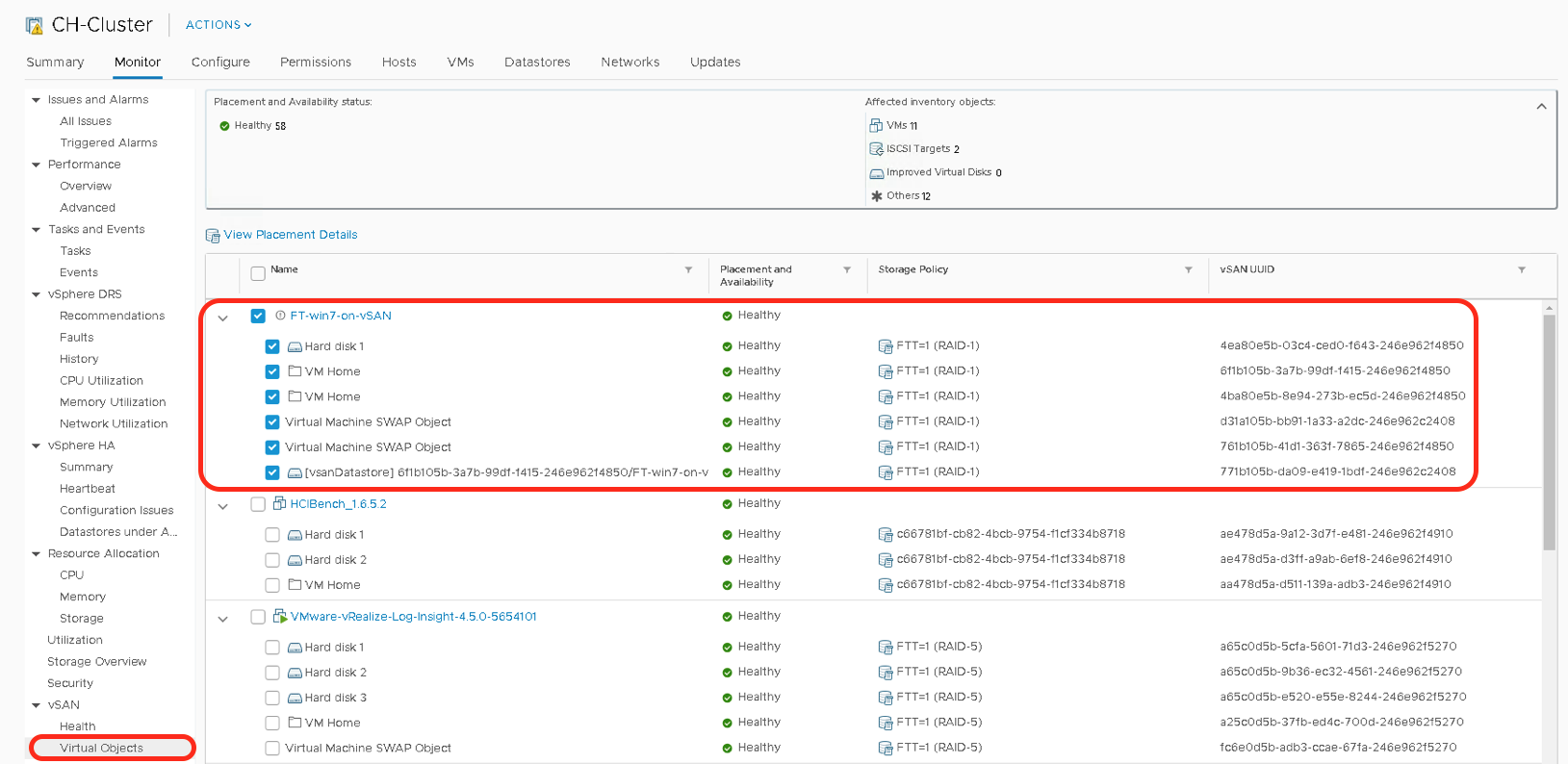Click the CH-Cluster icon in the header

(x=35, y=26)
